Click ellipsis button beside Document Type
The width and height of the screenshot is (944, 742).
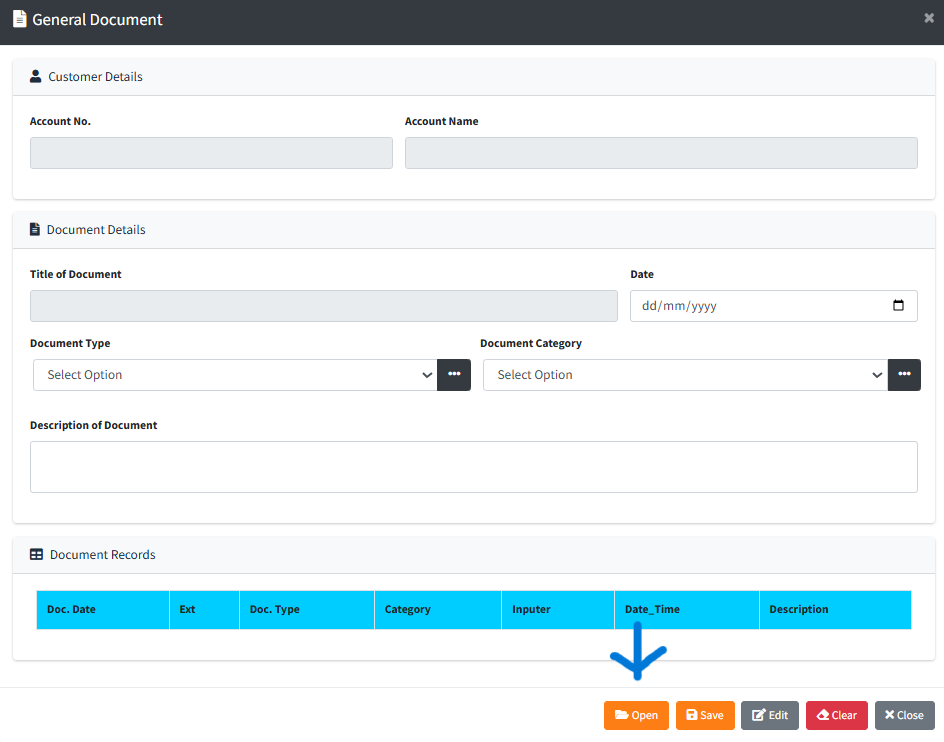point(454,375)
